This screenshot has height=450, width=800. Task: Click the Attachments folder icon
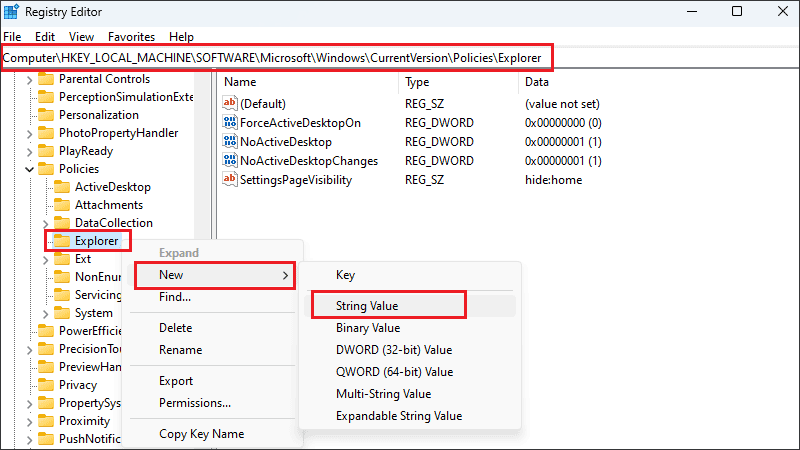click(x=62, y=205)
